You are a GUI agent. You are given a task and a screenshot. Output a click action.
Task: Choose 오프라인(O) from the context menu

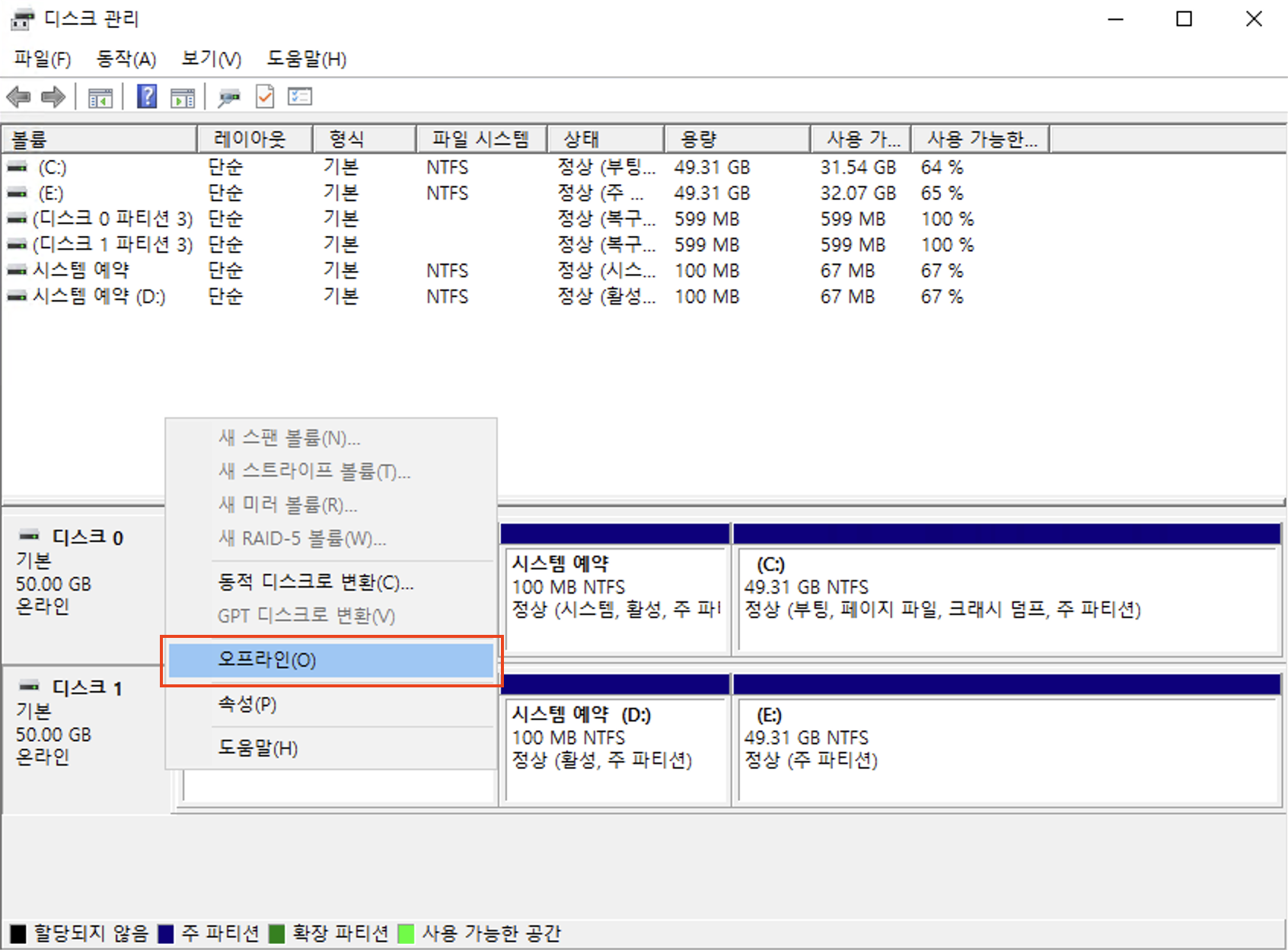331,660
